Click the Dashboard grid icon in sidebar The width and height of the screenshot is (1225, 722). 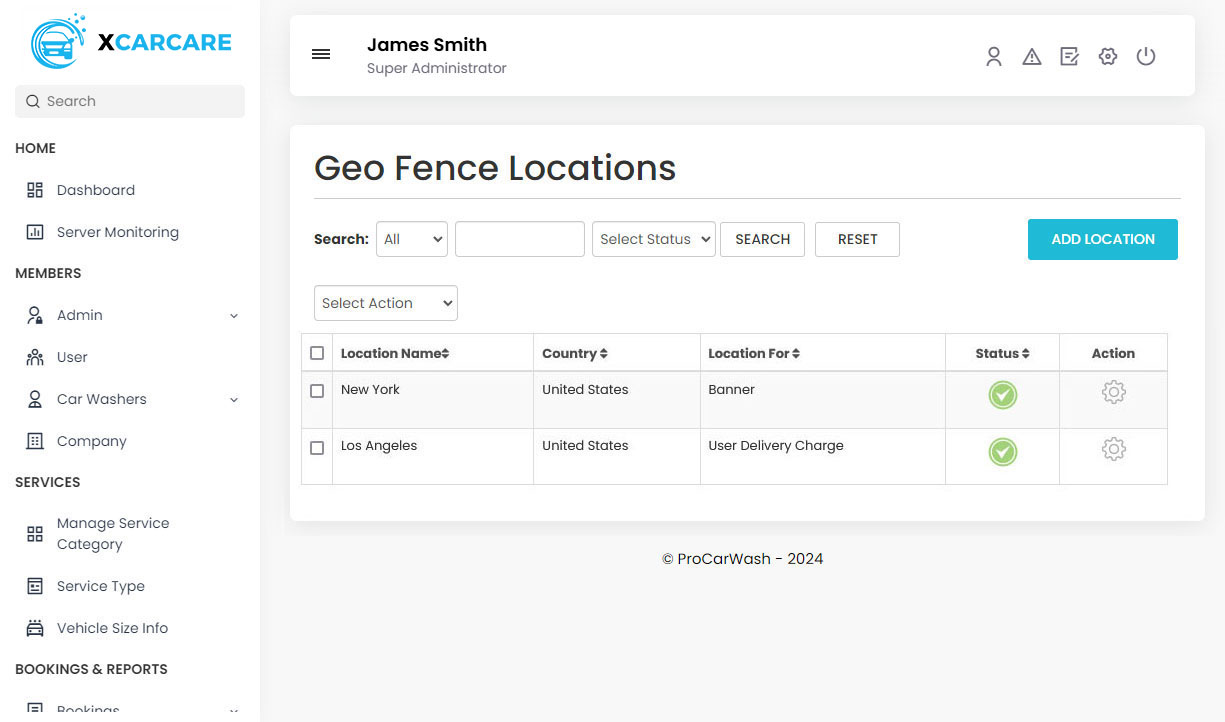click(35, 190)
